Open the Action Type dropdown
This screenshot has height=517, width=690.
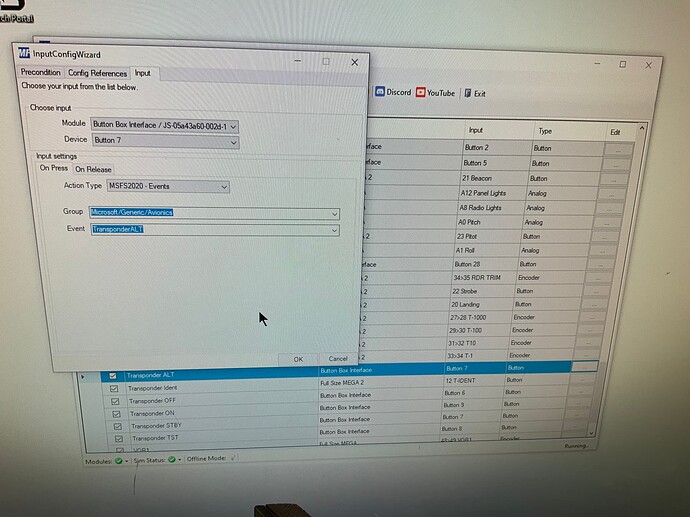pyautogui.click(x=224, y=187)
